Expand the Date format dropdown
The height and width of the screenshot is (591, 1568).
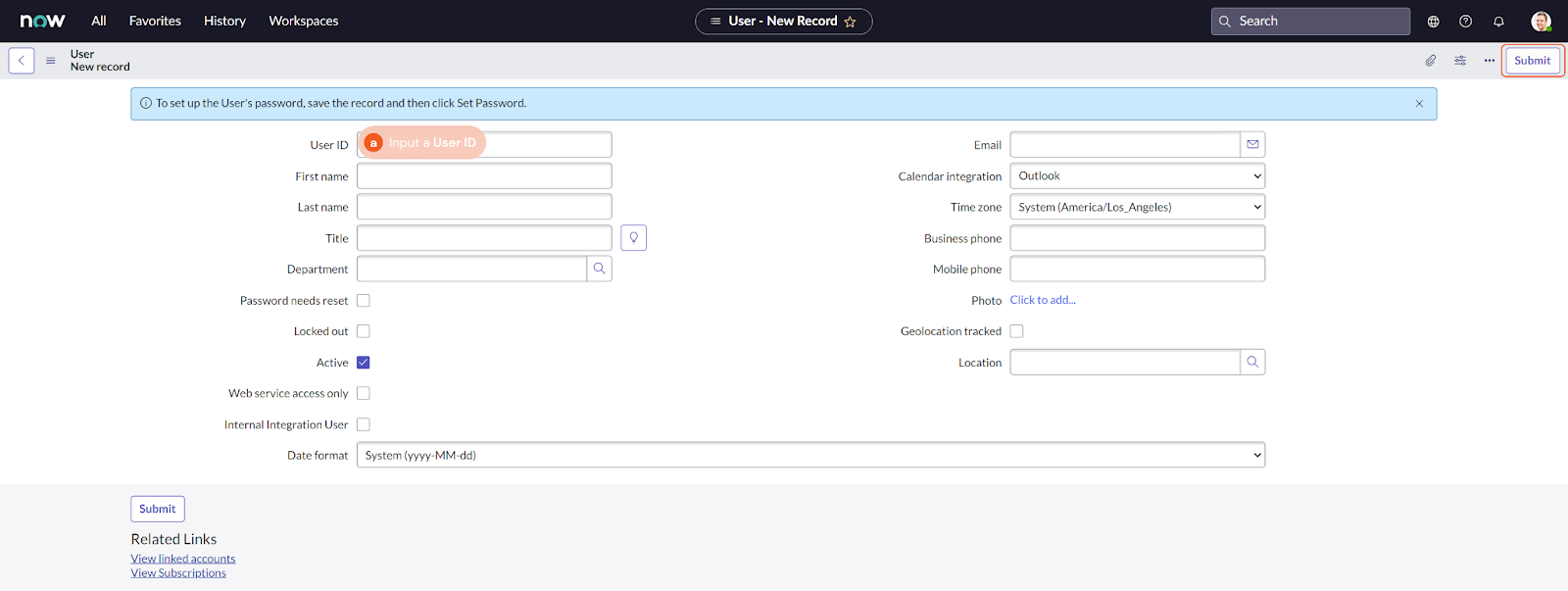[810, 455]
